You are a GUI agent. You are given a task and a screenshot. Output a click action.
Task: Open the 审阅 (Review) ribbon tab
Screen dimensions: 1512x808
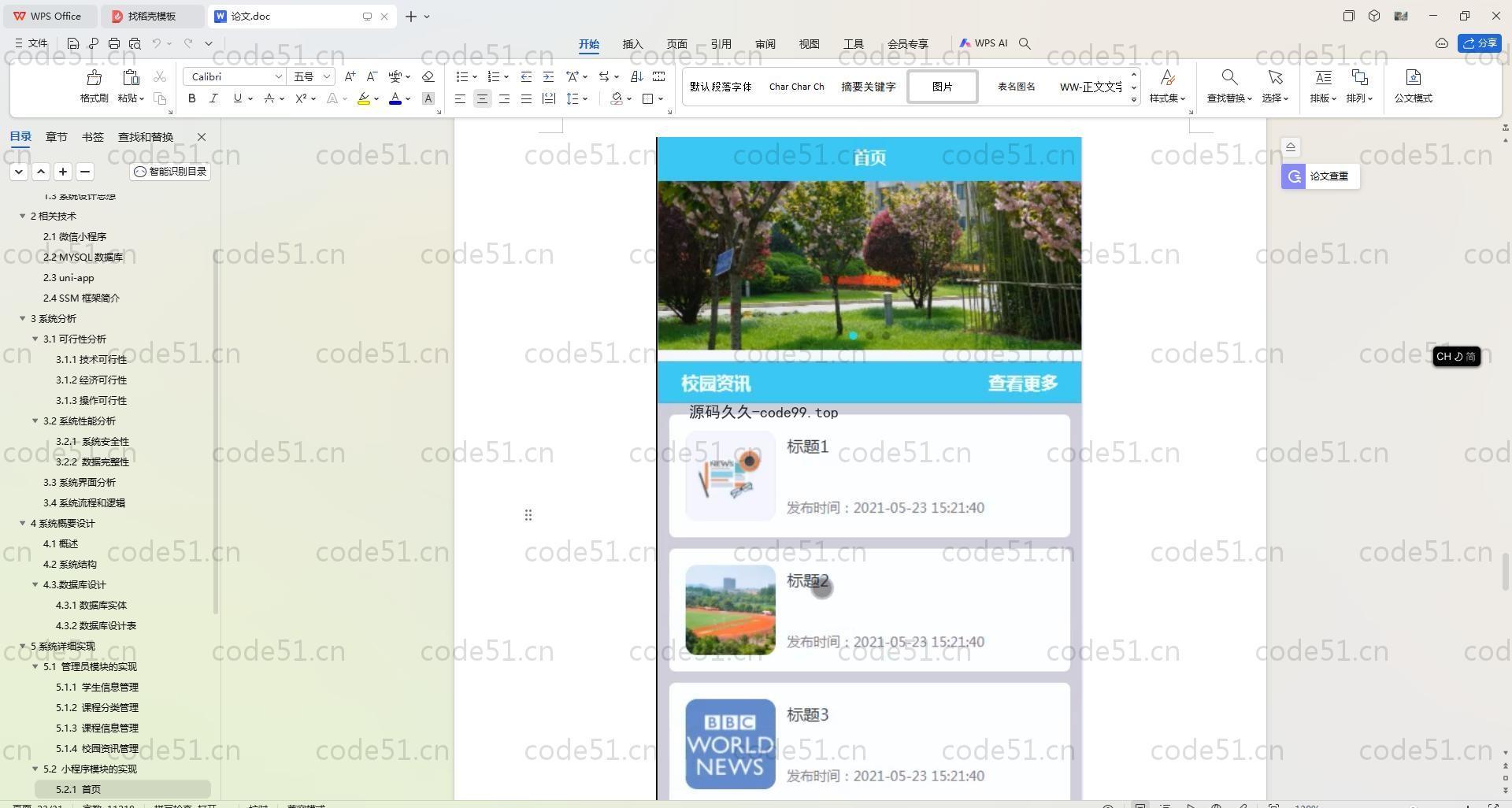(765, 44)
